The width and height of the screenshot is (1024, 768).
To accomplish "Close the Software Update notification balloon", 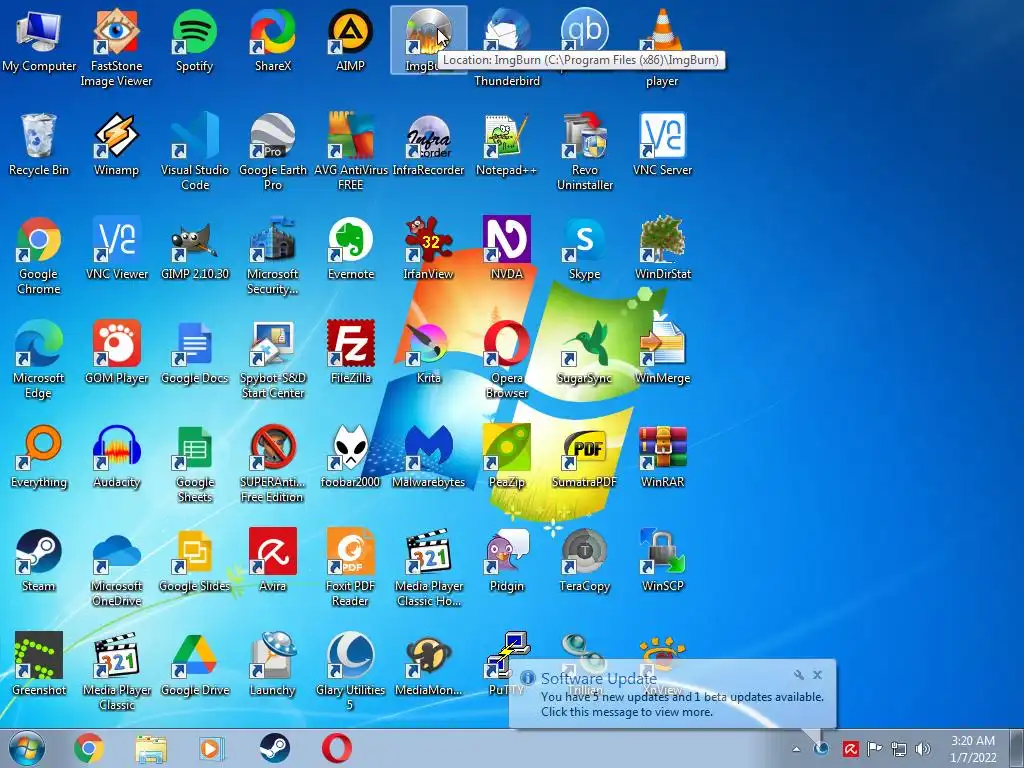I will point(818,675).
